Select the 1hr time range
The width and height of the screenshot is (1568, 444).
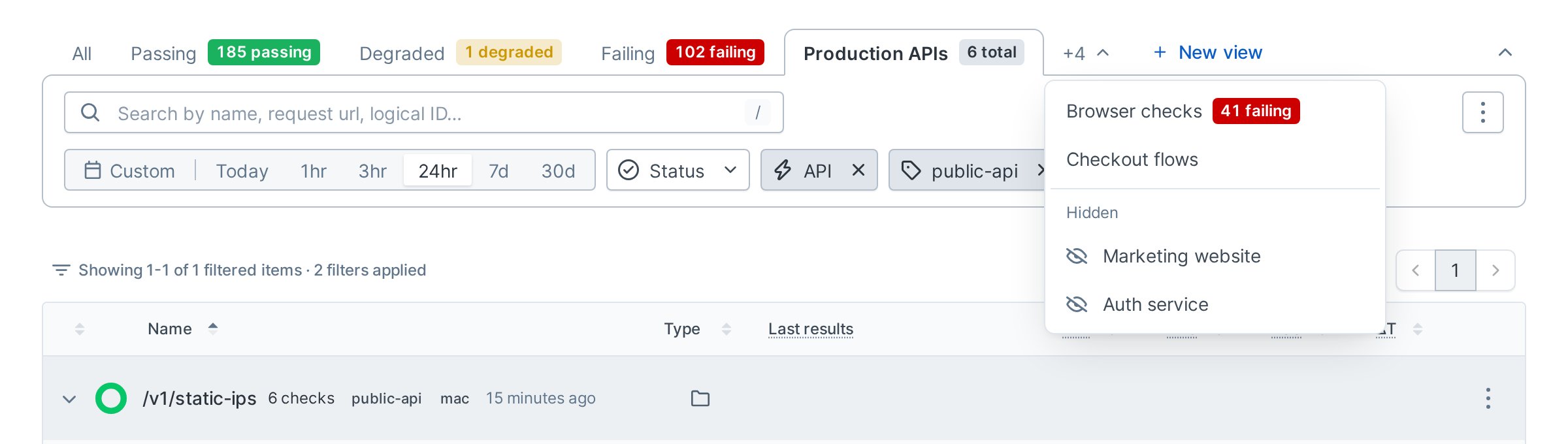[314, 170]
